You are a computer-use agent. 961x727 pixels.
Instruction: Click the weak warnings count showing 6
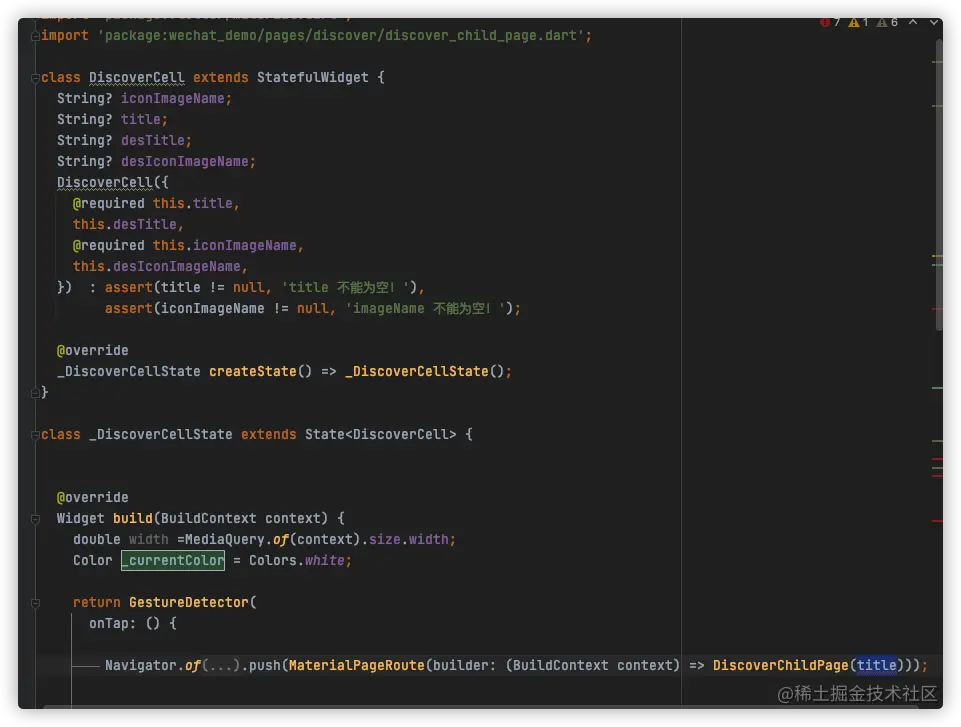[x=887, y=22]
